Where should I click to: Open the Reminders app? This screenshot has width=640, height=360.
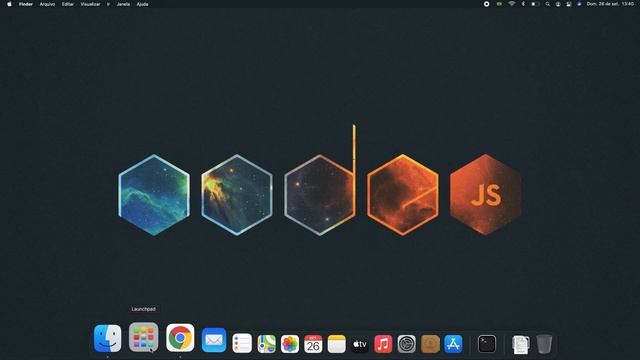point(242,343)
